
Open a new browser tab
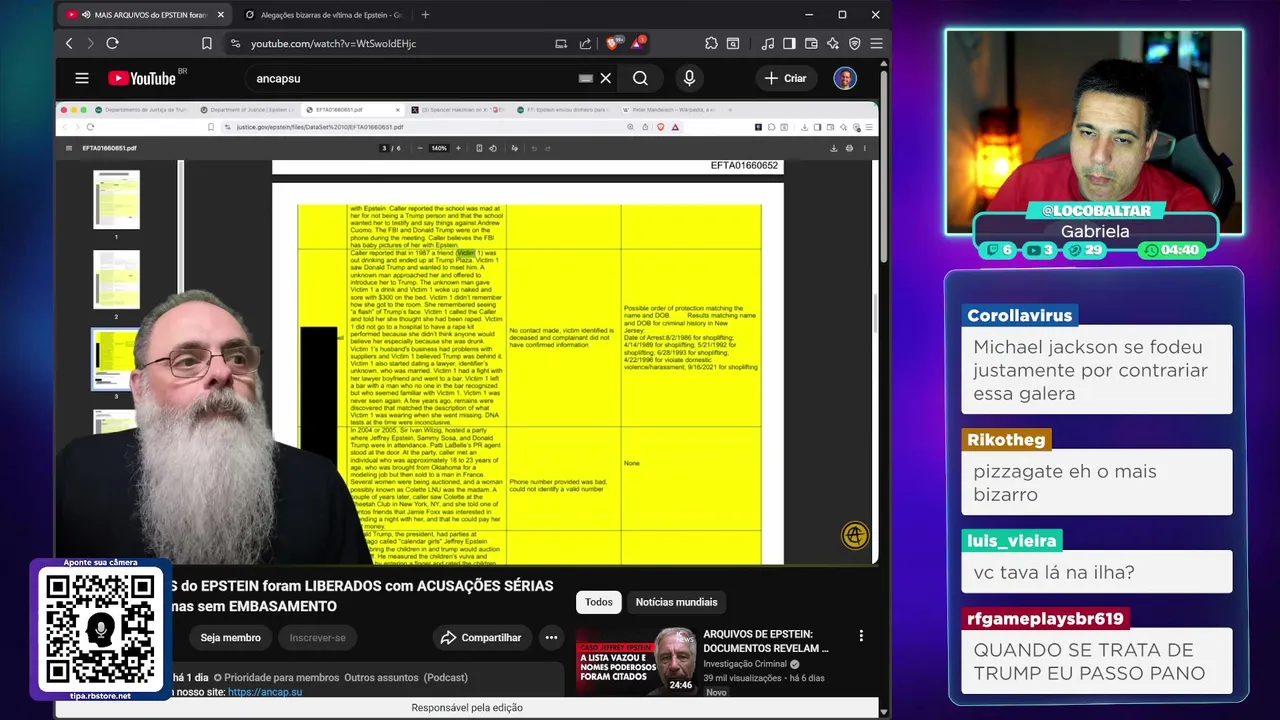(425, 15)
